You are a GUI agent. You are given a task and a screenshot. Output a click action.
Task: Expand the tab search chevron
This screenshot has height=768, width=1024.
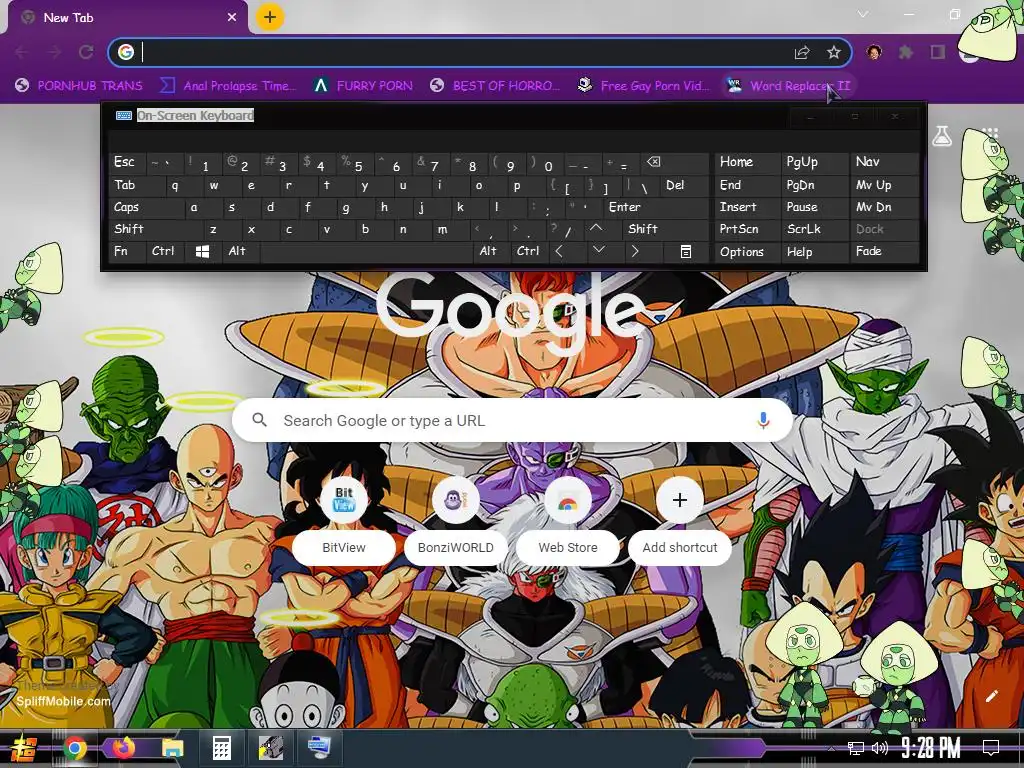click(x=863, y=14)
